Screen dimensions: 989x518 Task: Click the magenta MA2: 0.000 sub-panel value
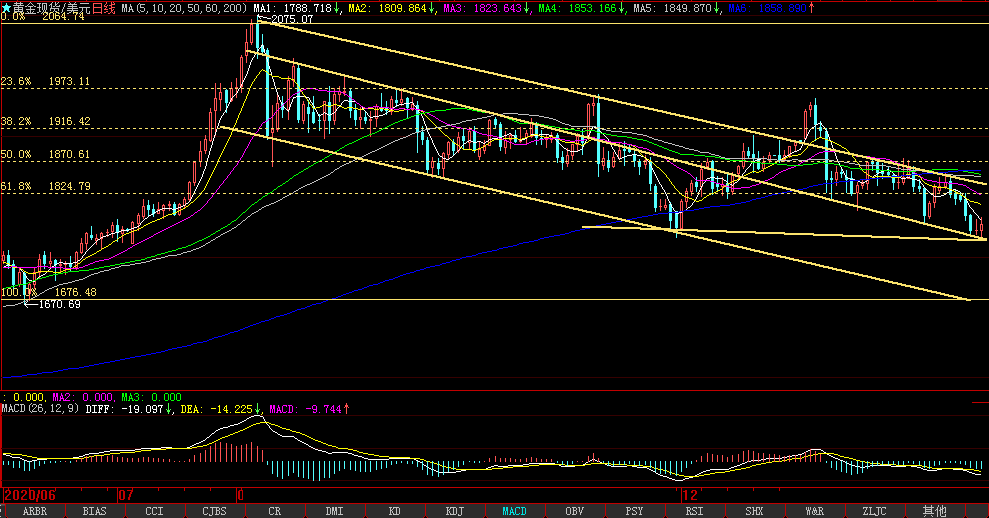tap(83, 397)
